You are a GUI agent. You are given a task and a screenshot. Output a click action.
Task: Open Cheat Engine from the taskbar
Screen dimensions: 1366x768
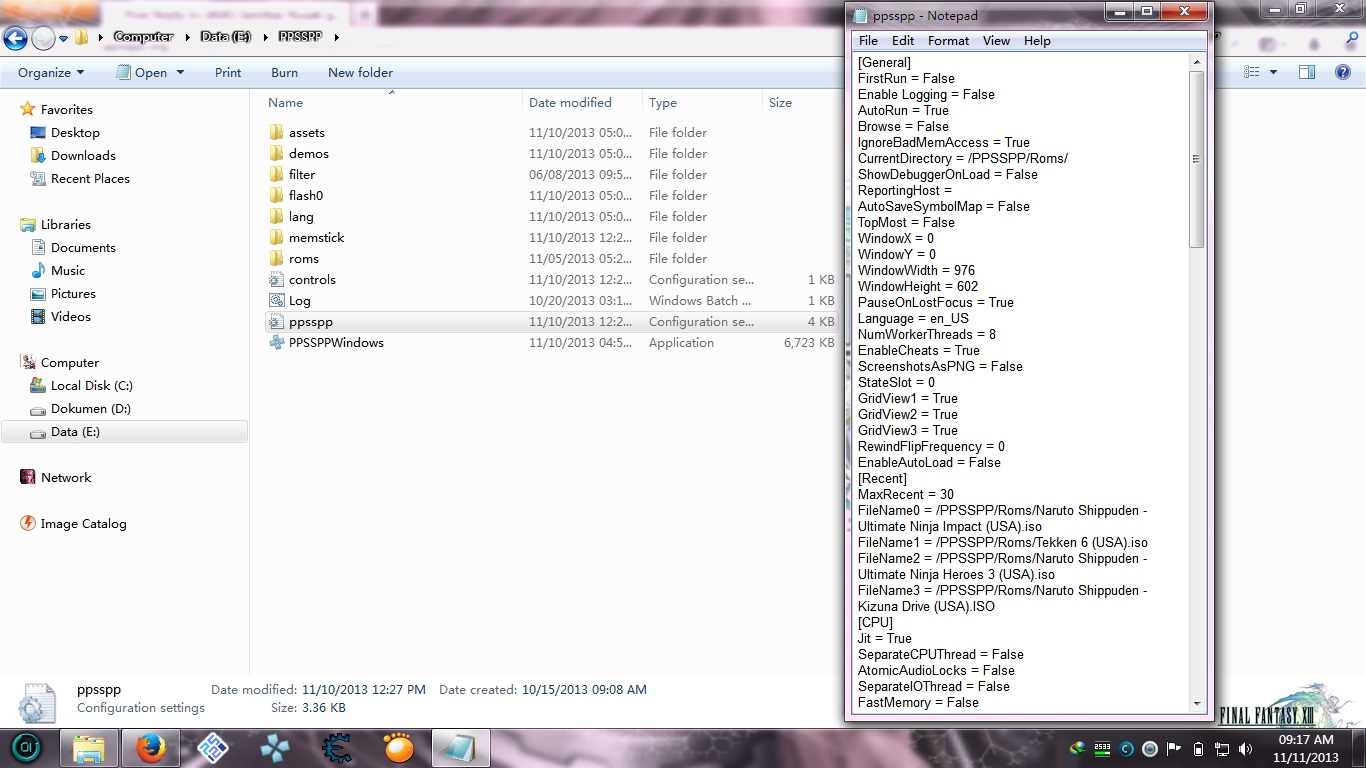pyautogui.click(x=337, y=747)
